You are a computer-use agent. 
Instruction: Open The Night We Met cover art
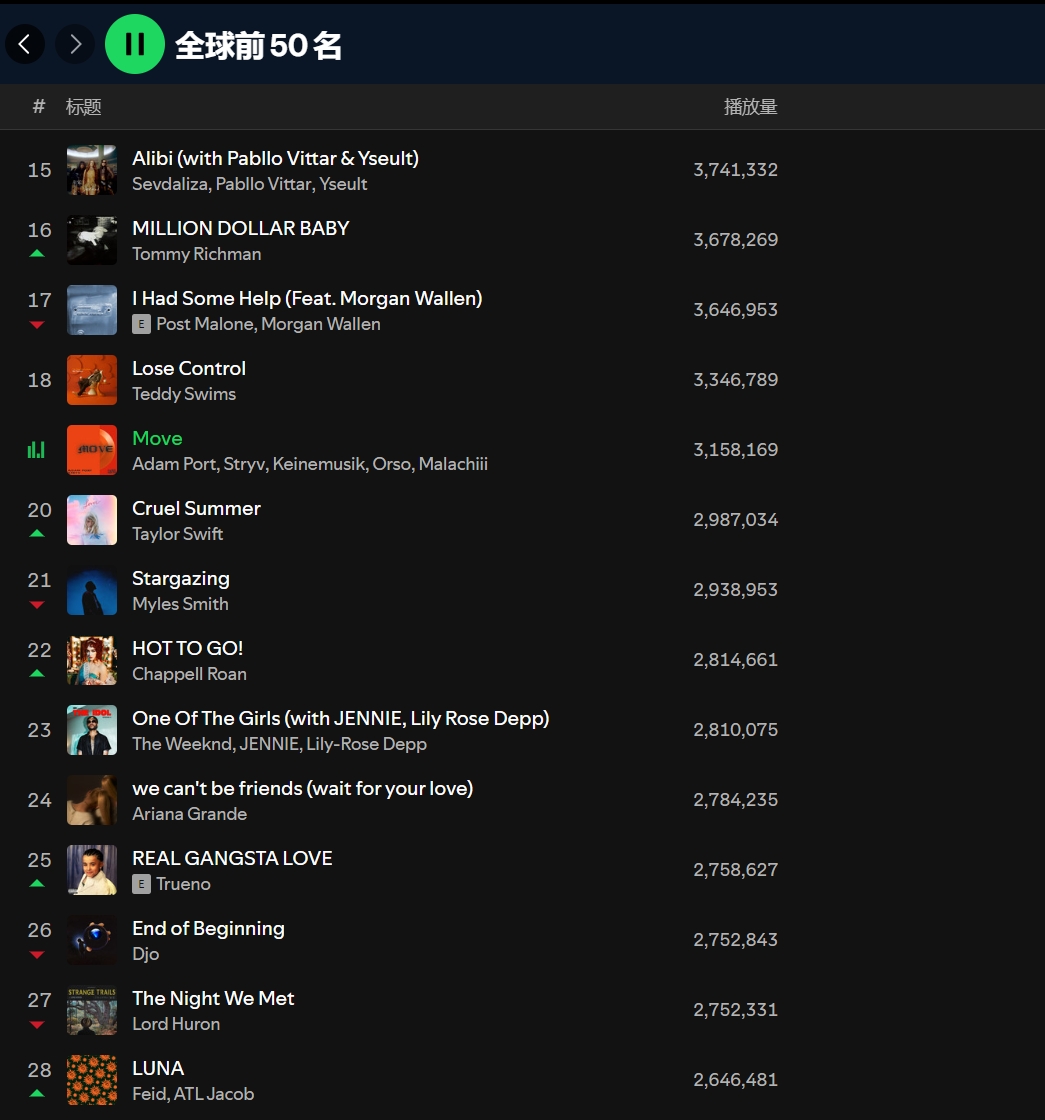click(92, 1010)
